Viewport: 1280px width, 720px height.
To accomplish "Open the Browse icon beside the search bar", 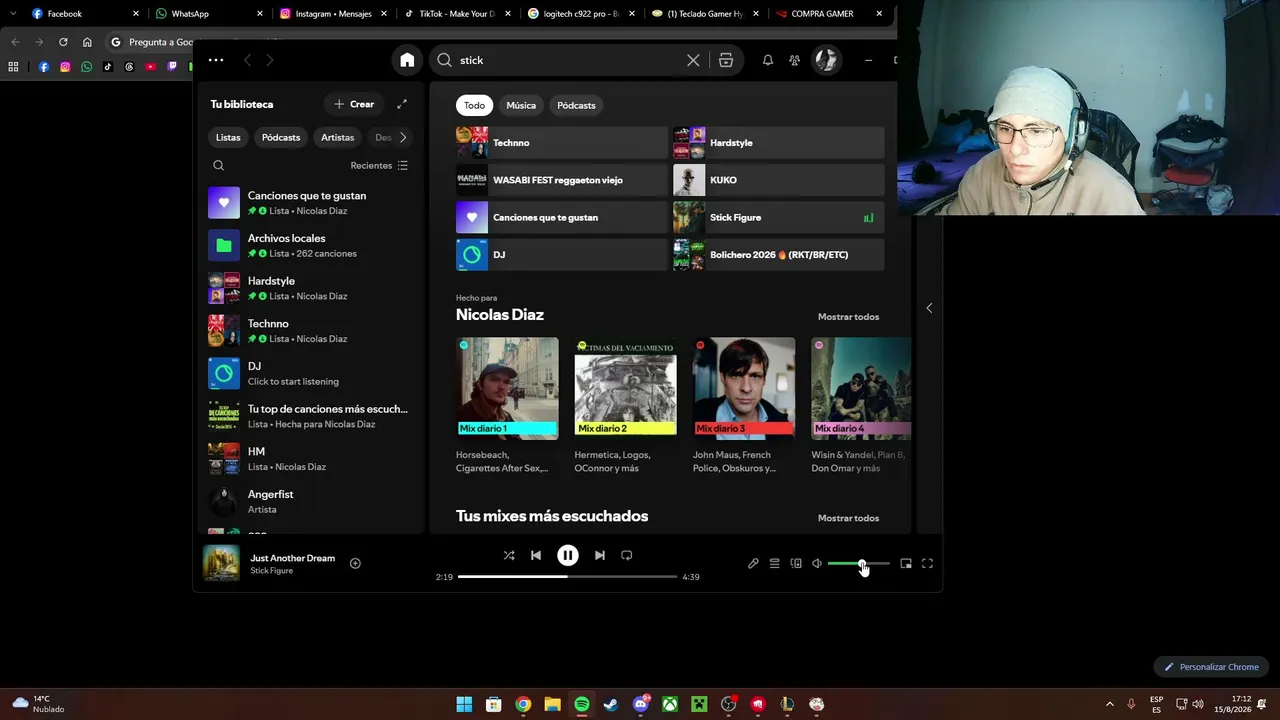I will 726,60.
